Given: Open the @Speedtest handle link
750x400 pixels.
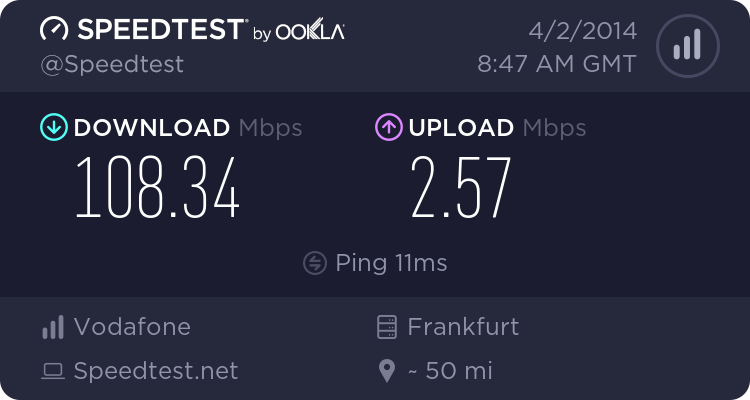Looking at the screenshot, I should click(x=111, y=64).
